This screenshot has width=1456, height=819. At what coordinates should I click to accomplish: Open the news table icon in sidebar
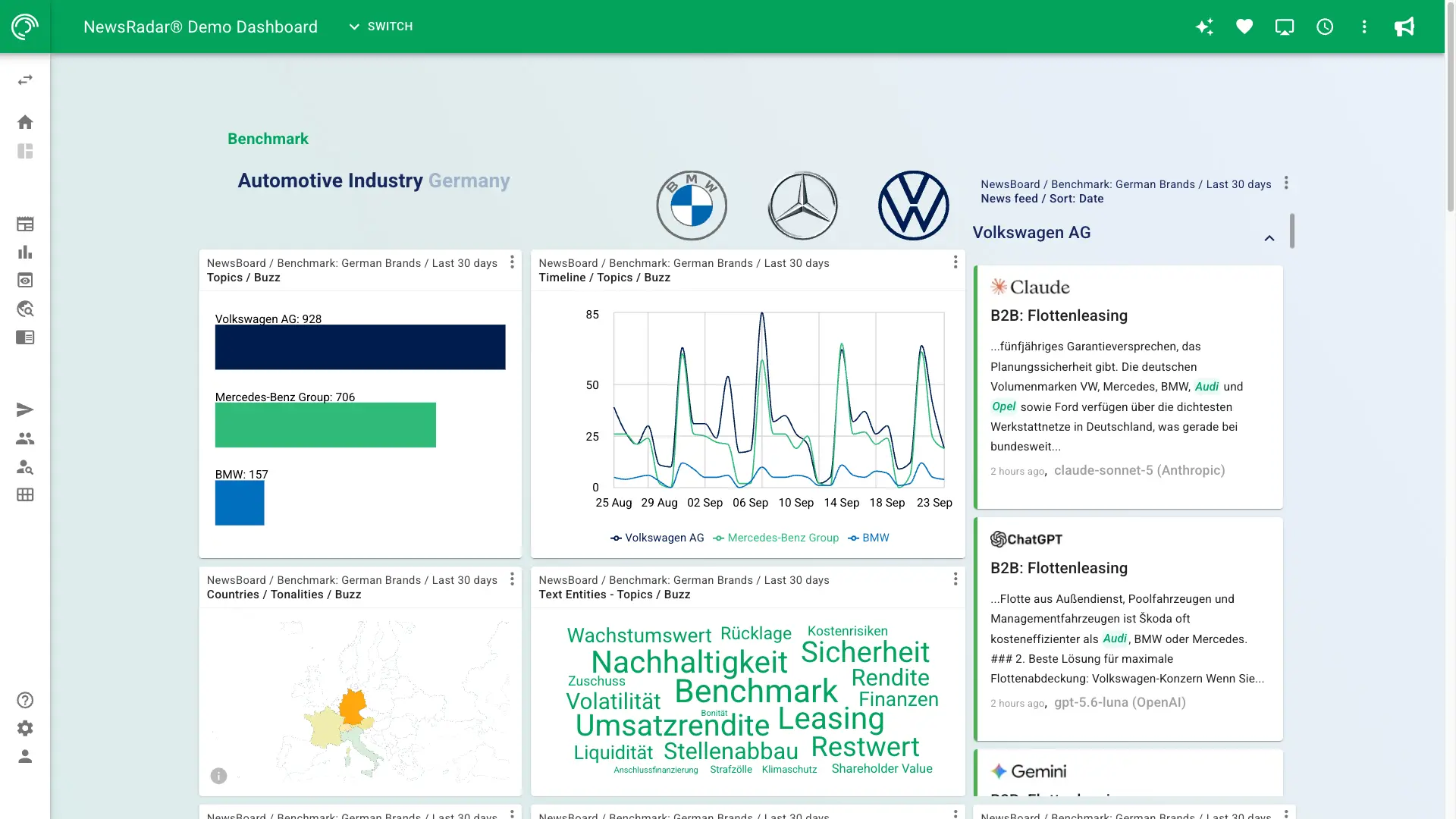[25, 224]
